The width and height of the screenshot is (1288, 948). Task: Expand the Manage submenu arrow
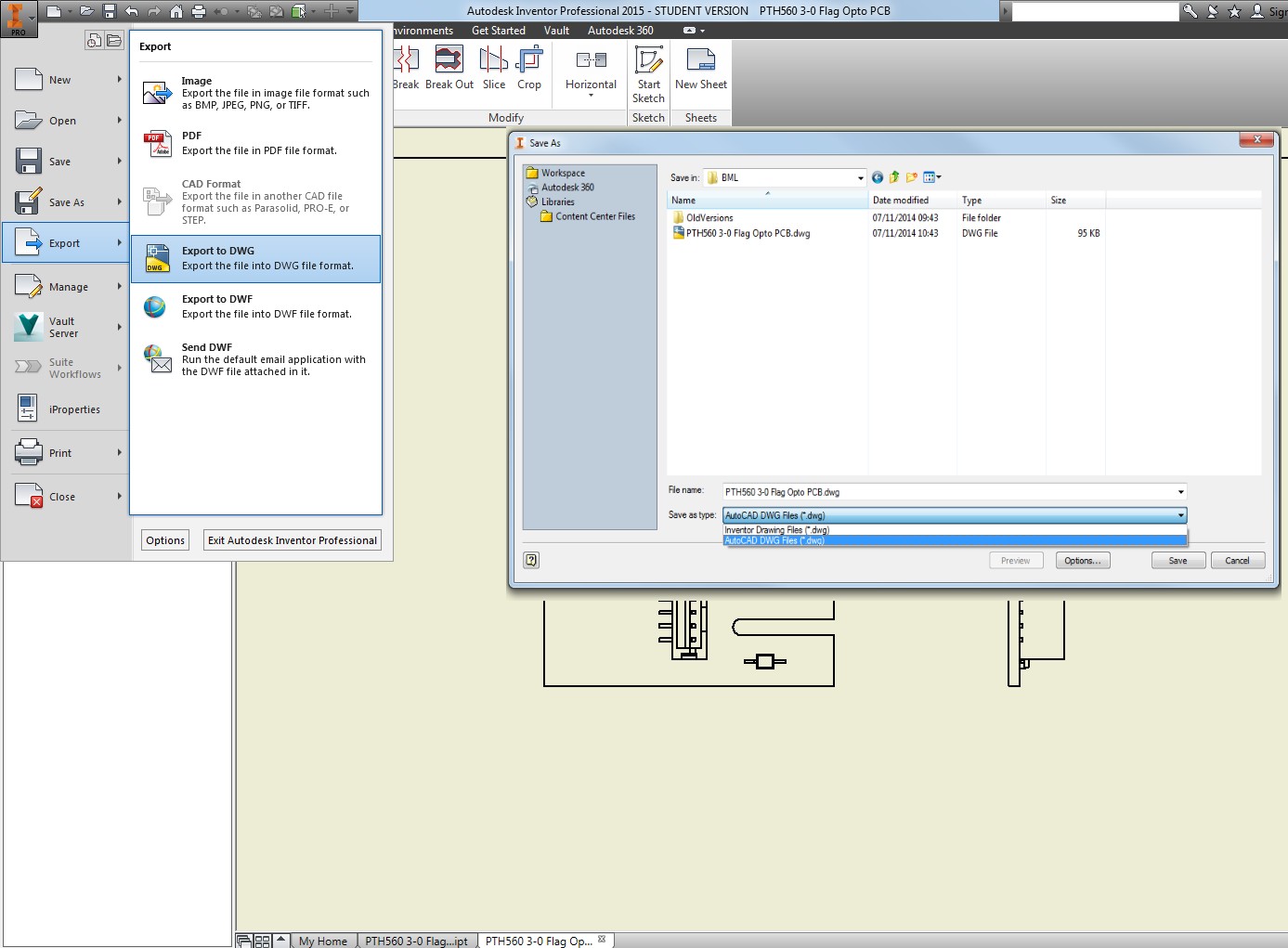click(x=120, y=287)
